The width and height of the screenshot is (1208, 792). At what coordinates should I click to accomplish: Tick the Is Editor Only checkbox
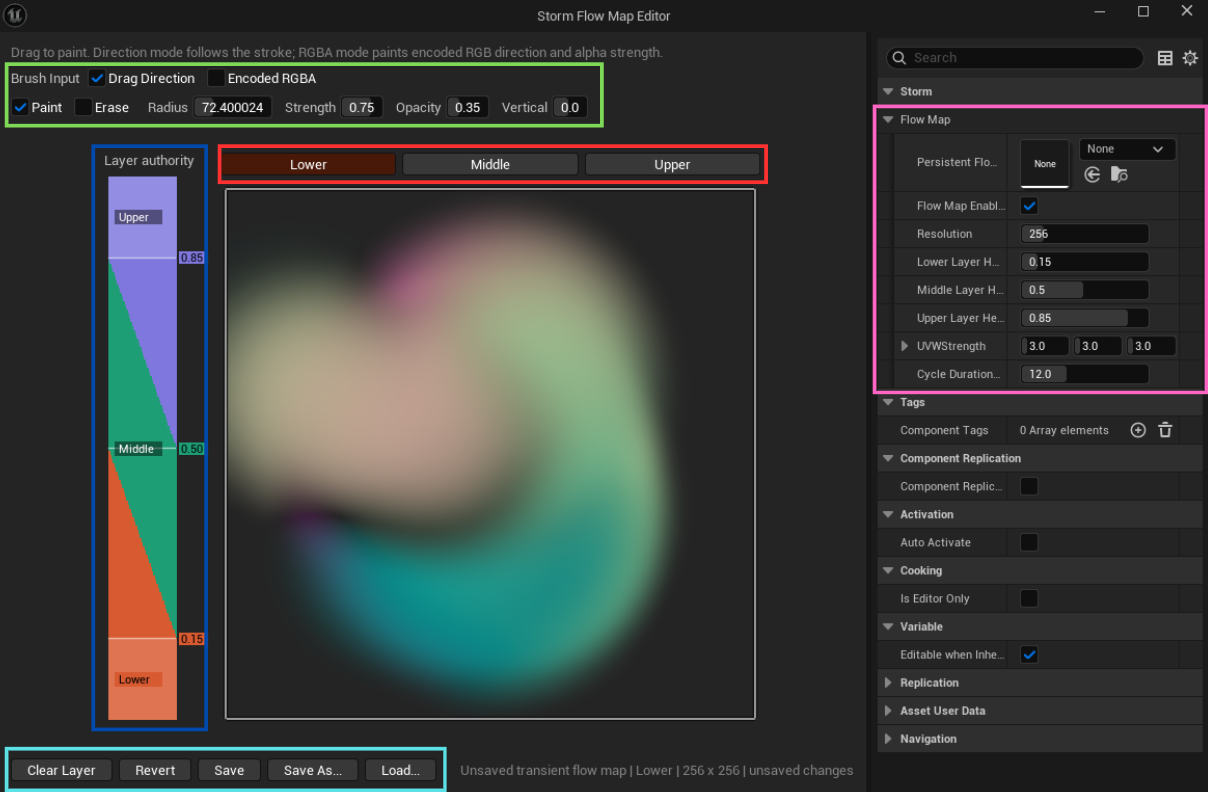pyautogui.click(x=1029, y=598)
